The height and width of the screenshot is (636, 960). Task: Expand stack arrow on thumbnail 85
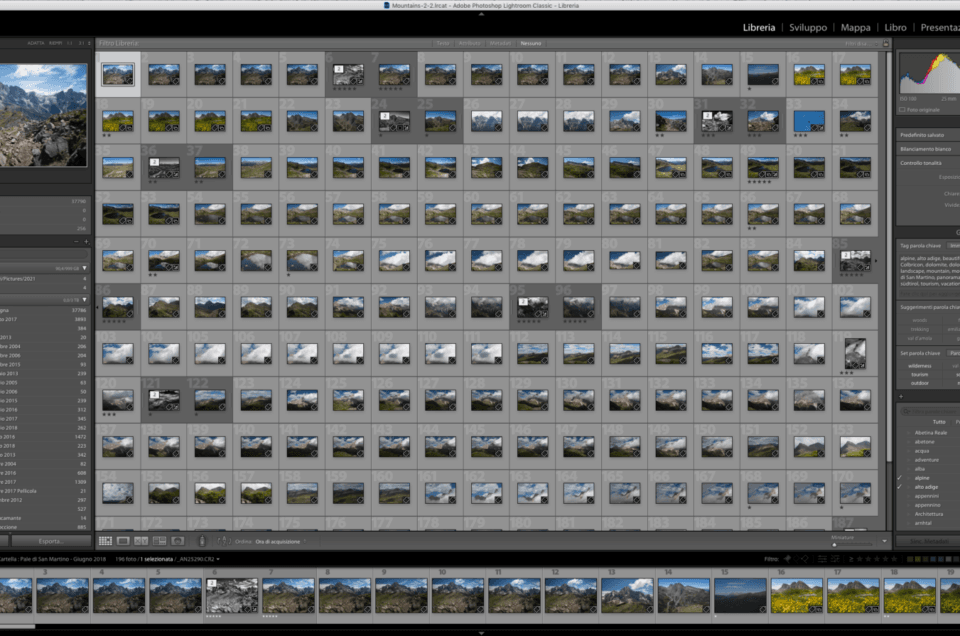click(x=876, y=261)
